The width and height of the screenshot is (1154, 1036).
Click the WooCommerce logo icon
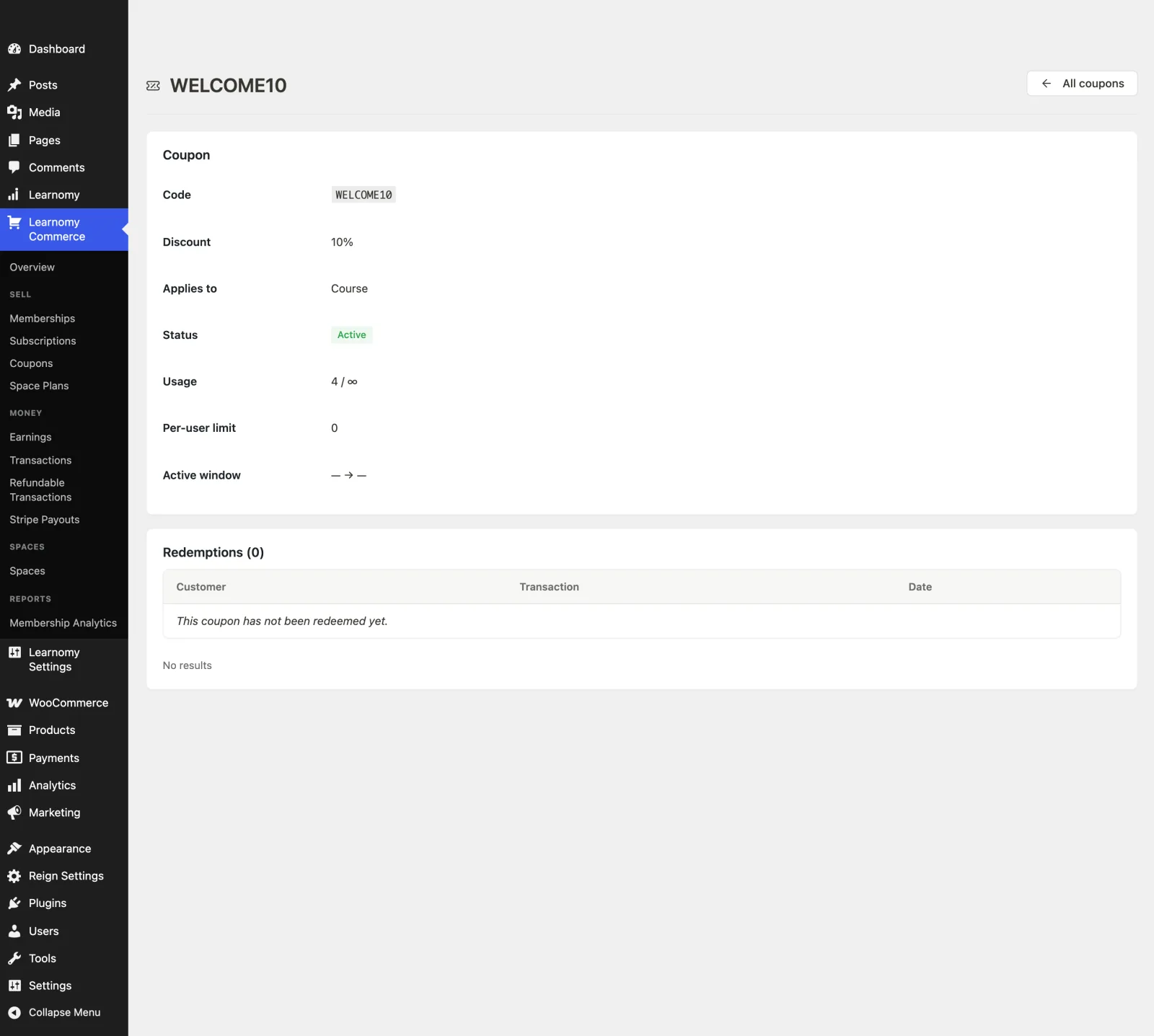pos(14,703)
